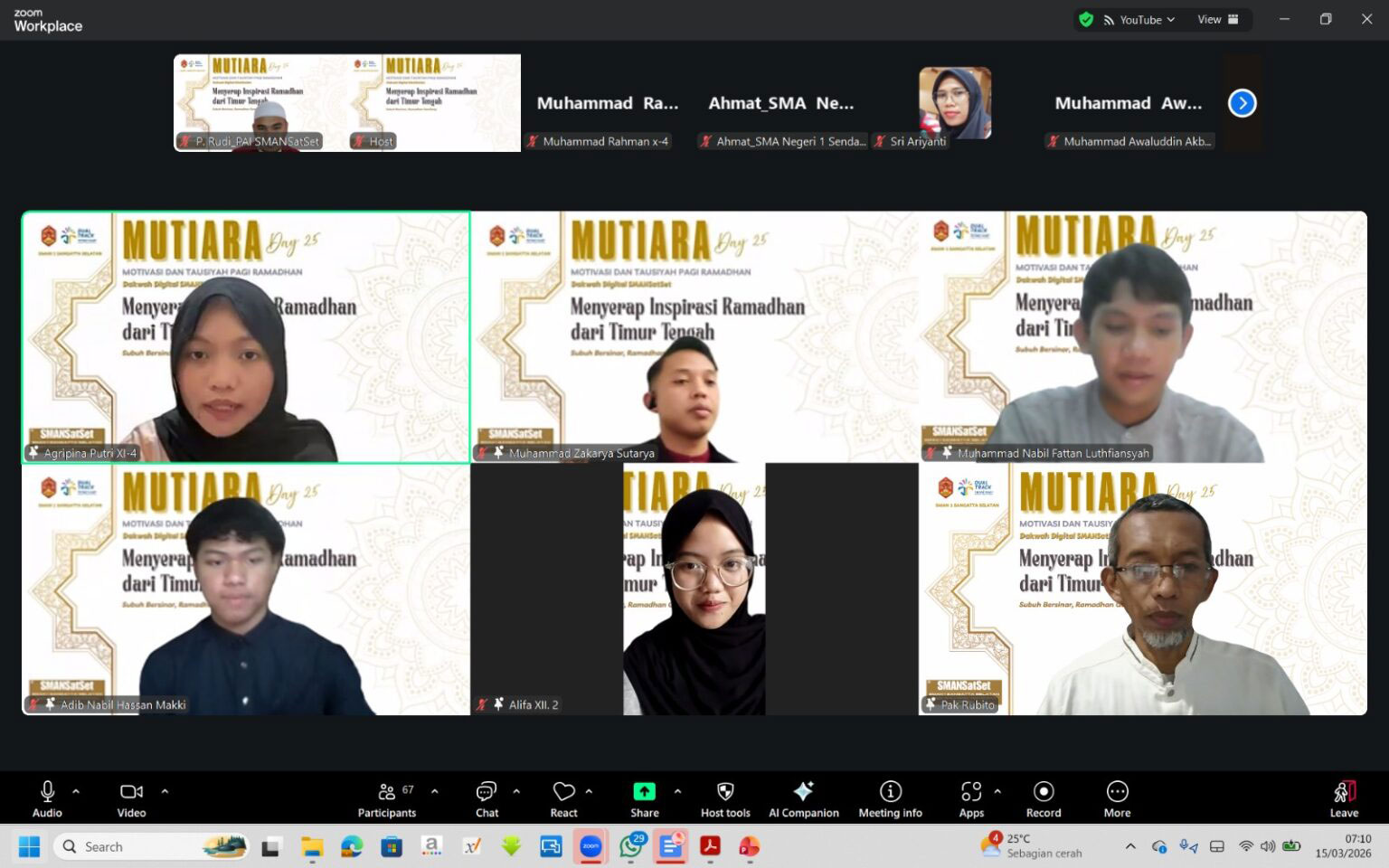Viewport: 1389px width, 868px height.
Task: Start recording with the Record button
Action: pos(1043,798)
